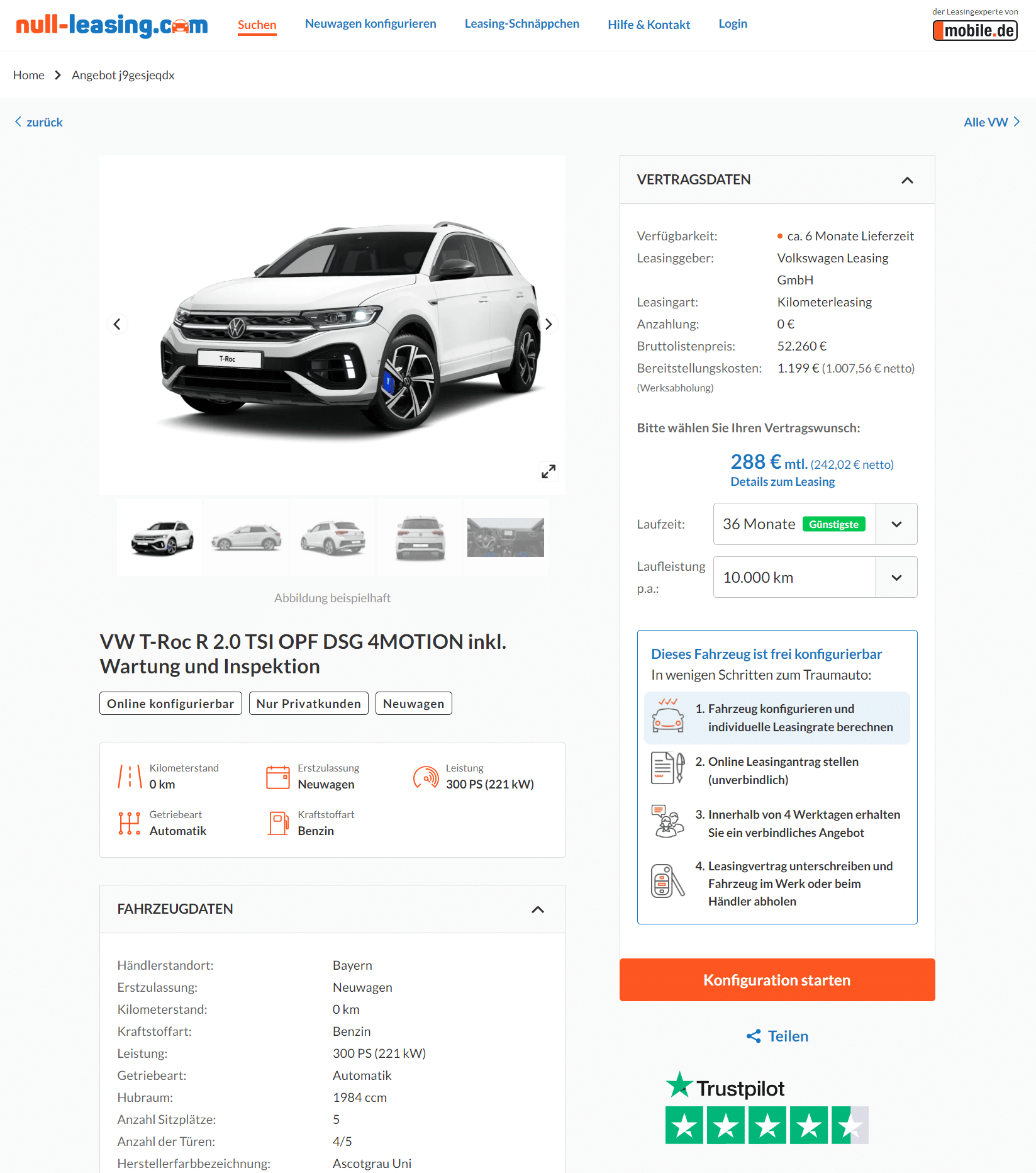Click the Getriebeart gearshift icon
The height and width of the screenshot is (1173, 1036).
point(130,823)
